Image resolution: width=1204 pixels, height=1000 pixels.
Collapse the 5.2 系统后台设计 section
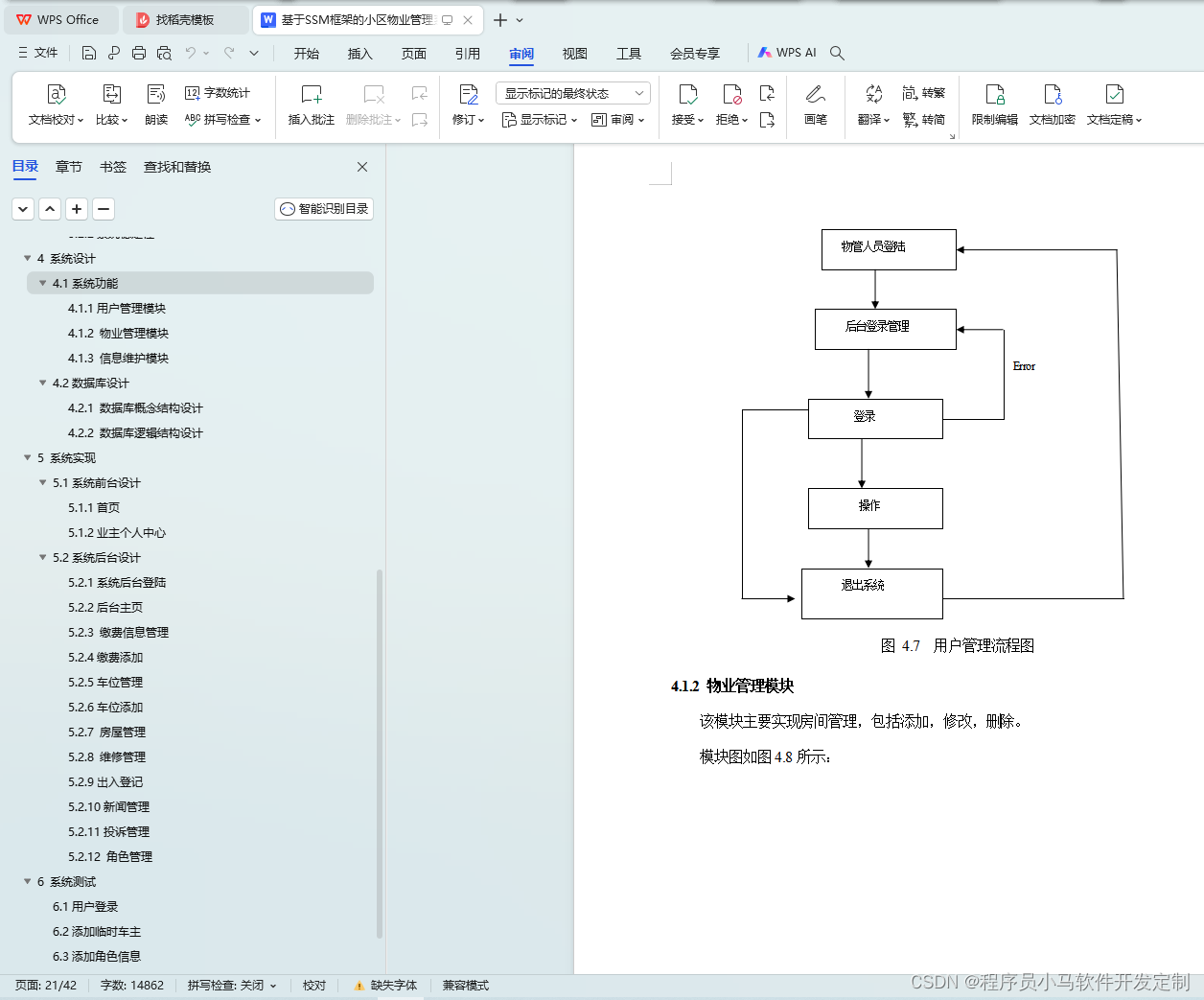[x=42, y=557]
